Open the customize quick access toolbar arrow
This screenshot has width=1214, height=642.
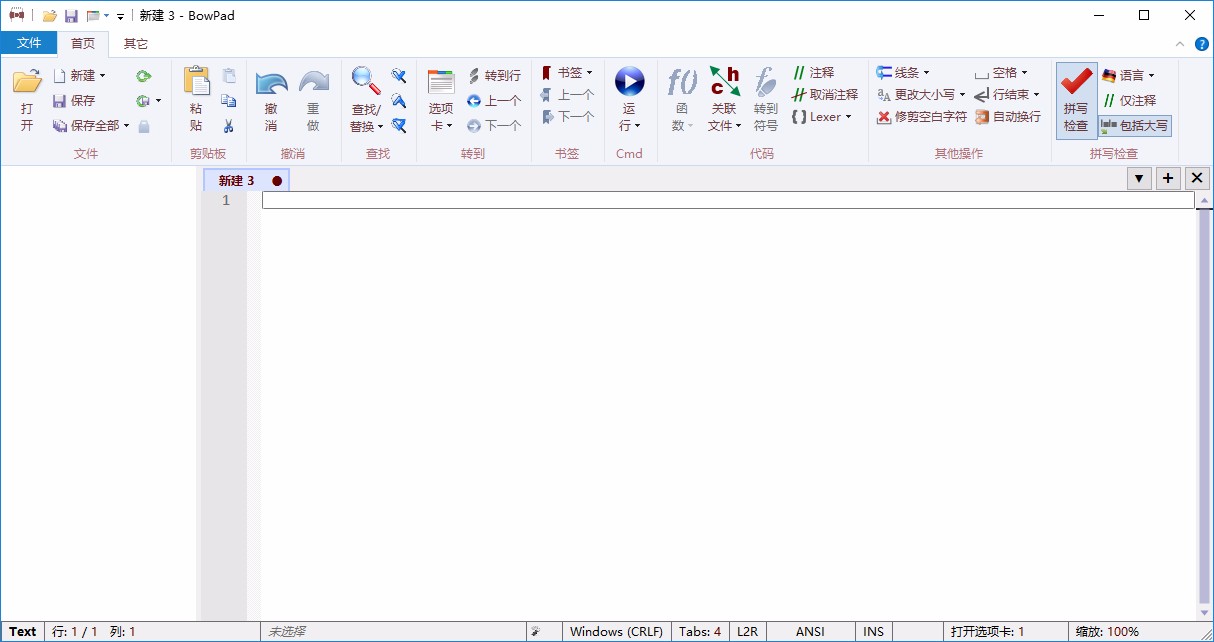(x=120, y=17)
